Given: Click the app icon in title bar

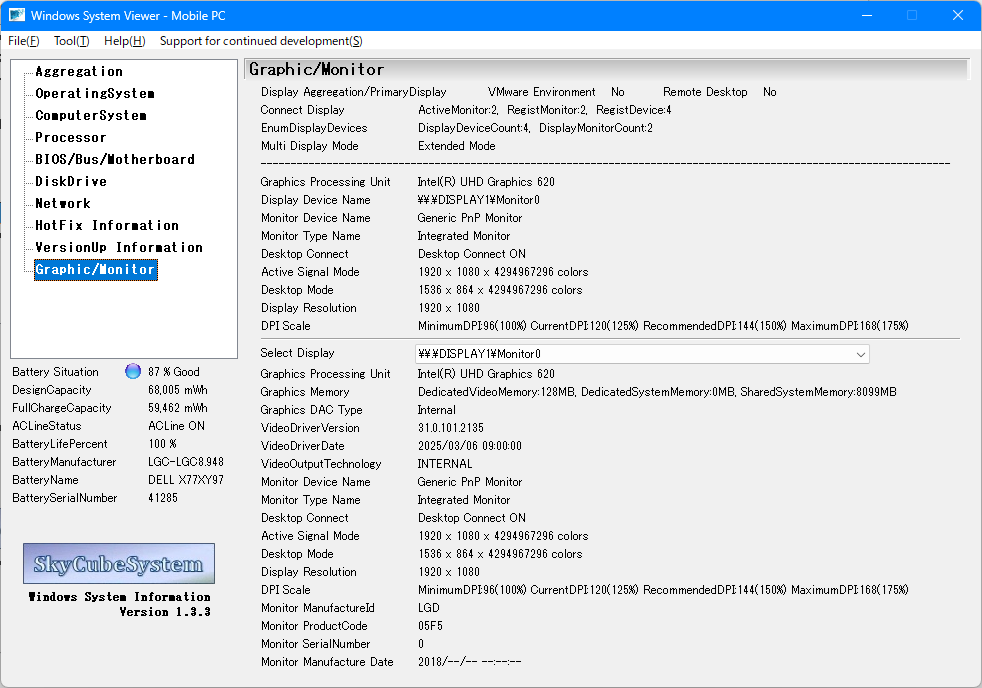Looking at the screenshot, I should [17, 15].
